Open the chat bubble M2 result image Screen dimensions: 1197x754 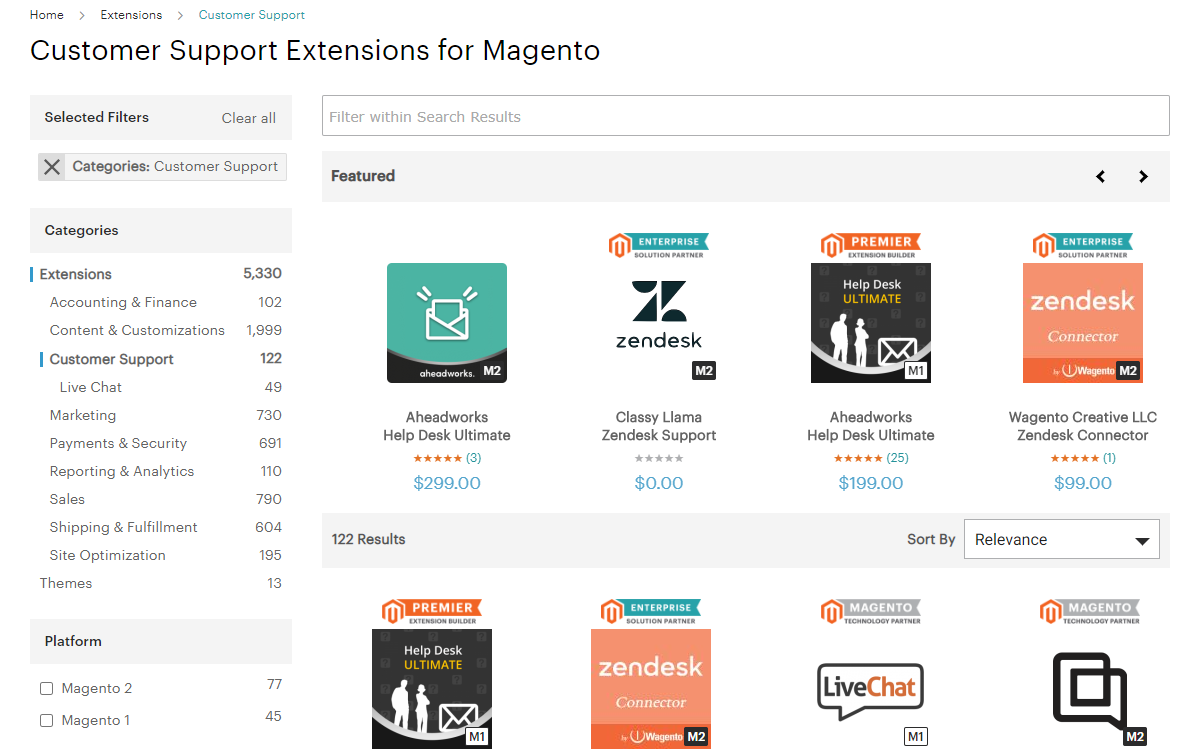tap(1090, 689)
